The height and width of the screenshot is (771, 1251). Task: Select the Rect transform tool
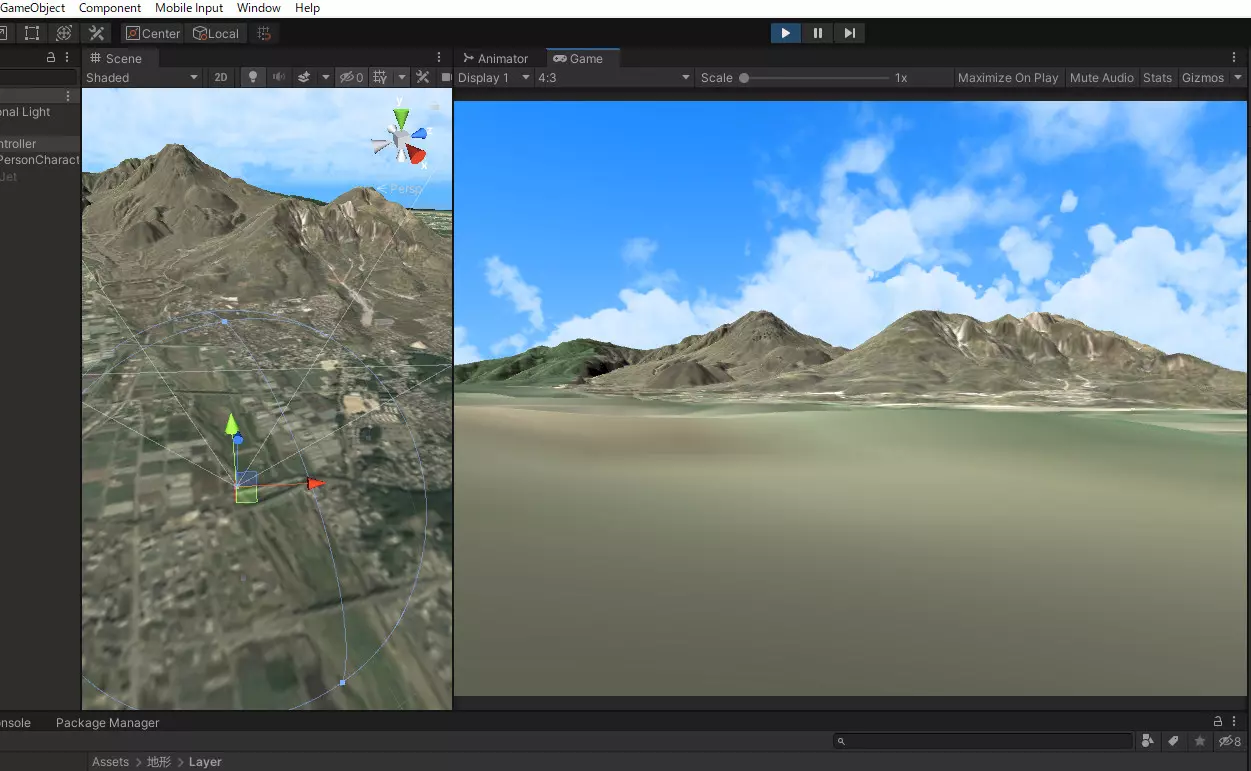(32, 33)
